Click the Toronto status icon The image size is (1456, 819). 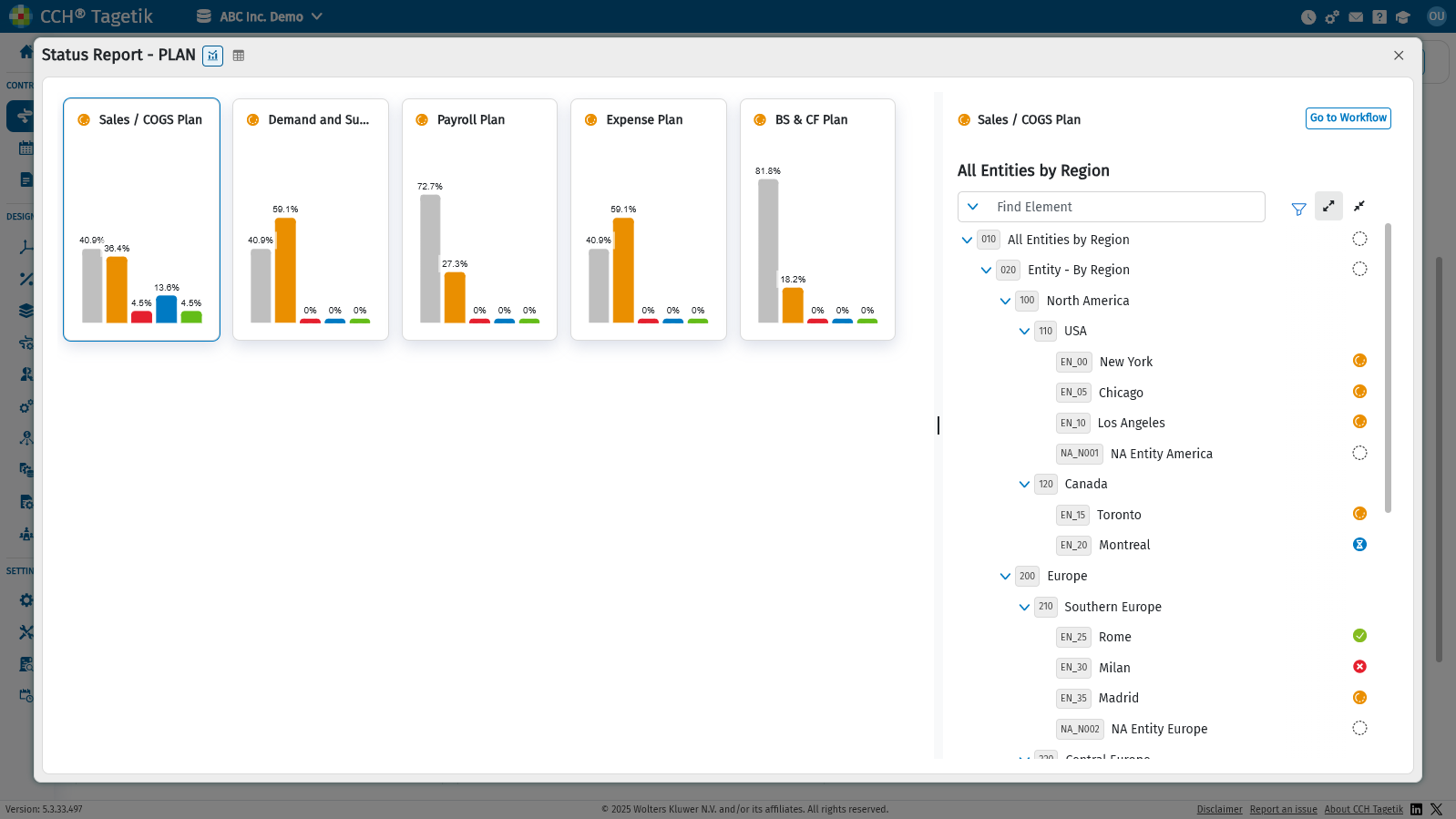pyautogui.click(x=1359, y=514)
